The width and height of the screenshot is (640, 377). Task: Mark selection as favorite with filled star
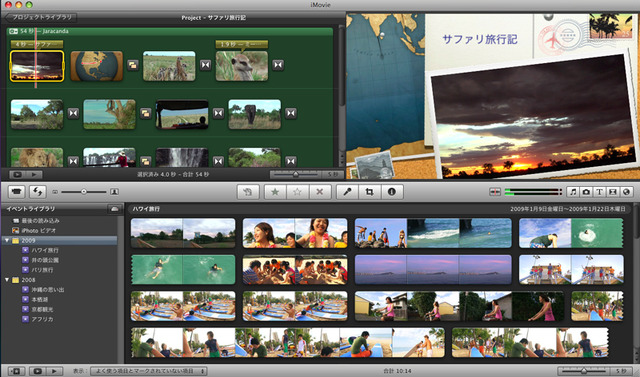[275, 192]
